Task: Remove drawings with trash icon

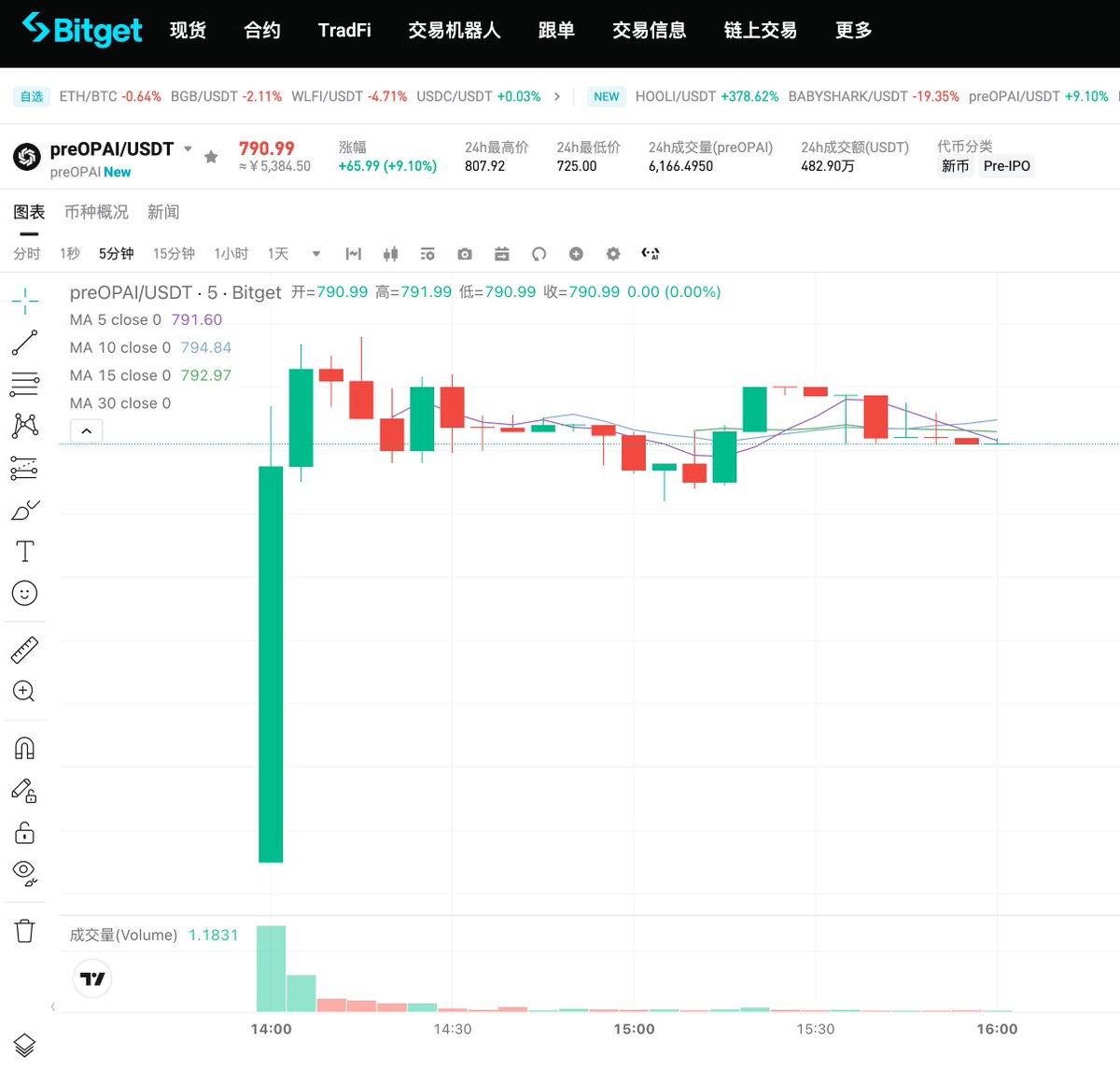Action: click(x=25, y=931)
